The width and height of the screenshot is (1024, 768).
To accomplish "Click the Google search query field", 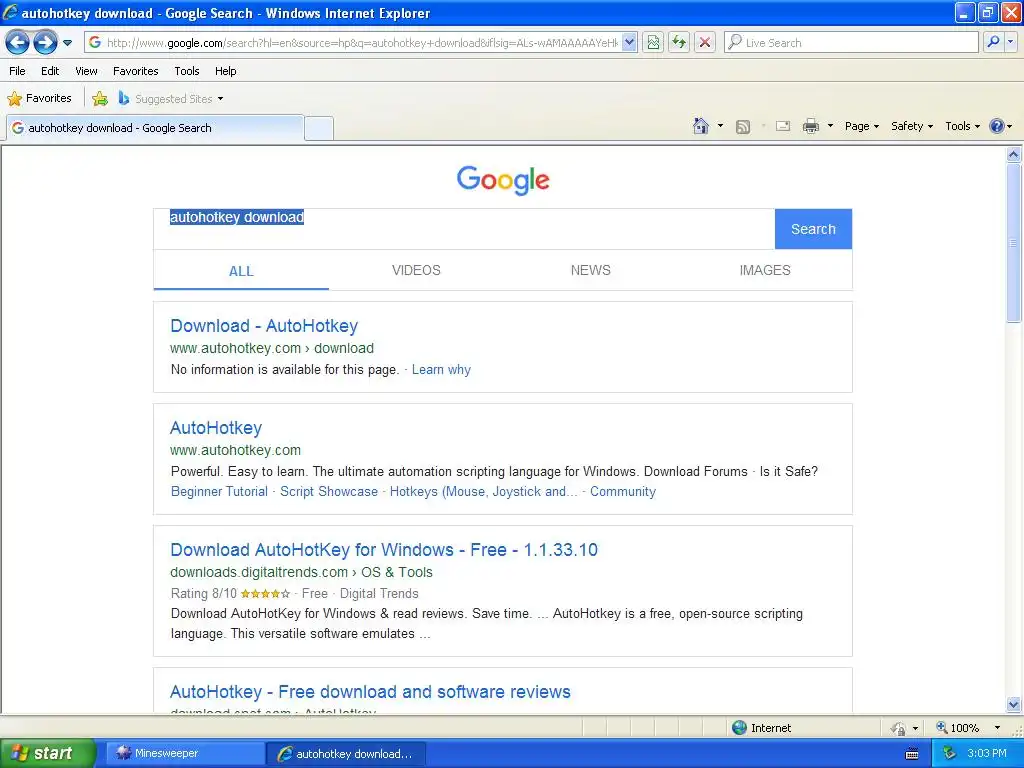I will tap(464, 229).
